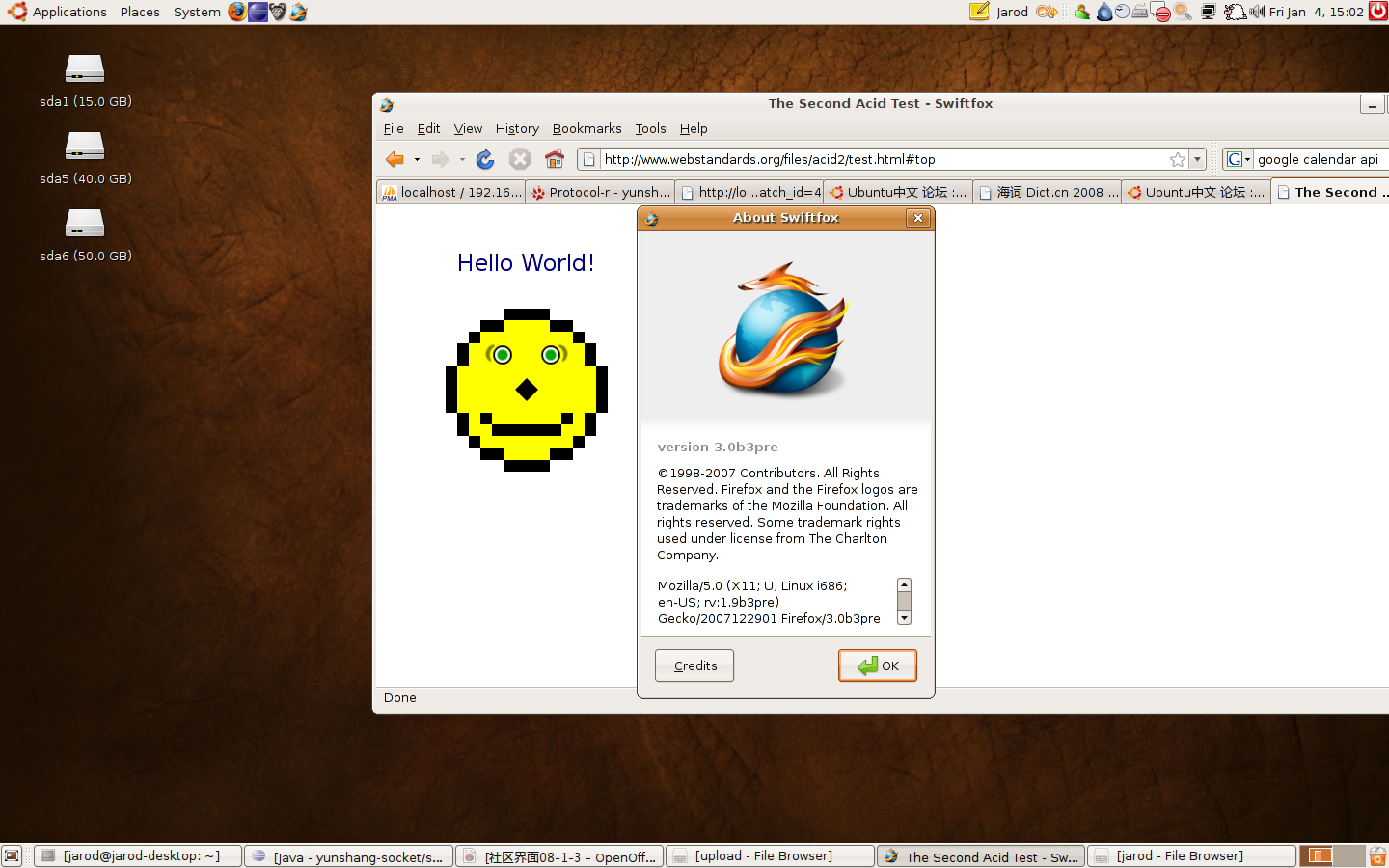Switch to the http://lo...atch_id=4 tab
Image resolution: width=1389 pixels, height=868 pixels.
(x=749, y=192)
